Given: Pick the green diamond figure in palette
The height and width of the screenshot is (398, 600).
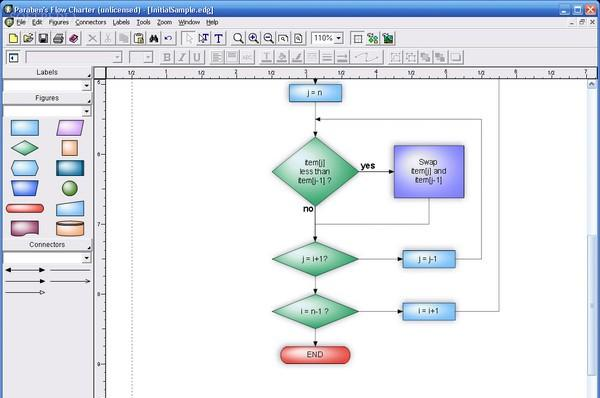Looking at the screenshot, I should 25,148.
